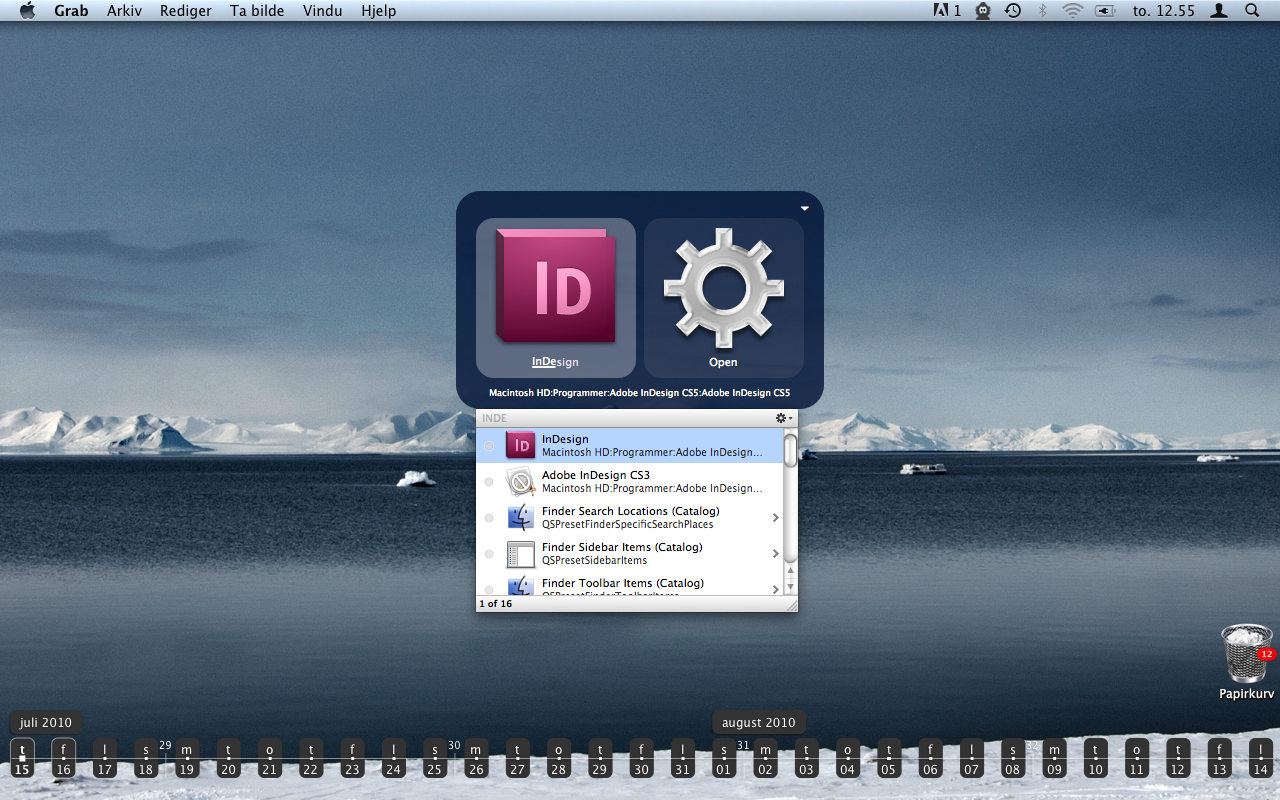
Task: Click the Growl creature menu bar icon
Action: coord(983,11)
